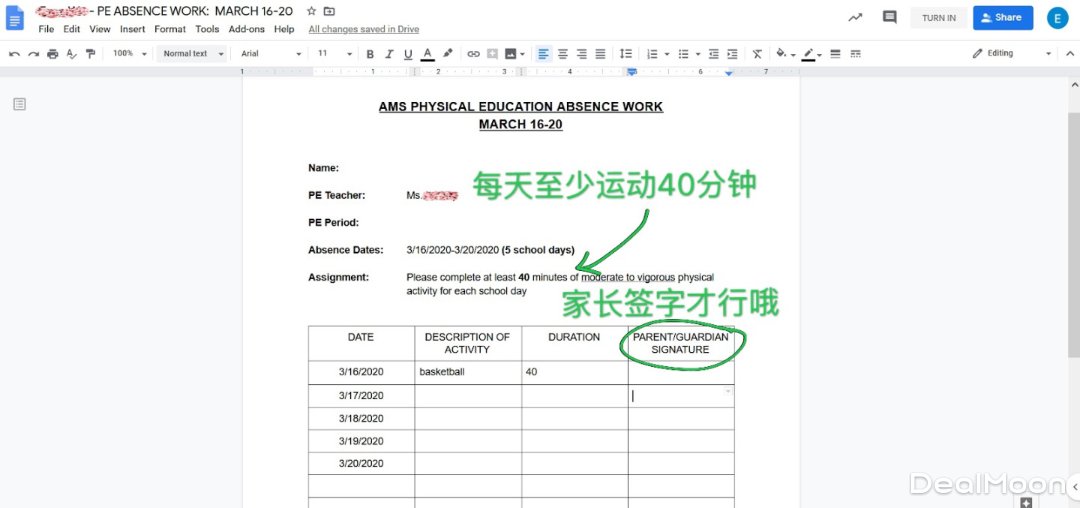This screenshot has width=1080, height=508.
Task: Click the duration cell showing 40
Action: click(574, 372)
